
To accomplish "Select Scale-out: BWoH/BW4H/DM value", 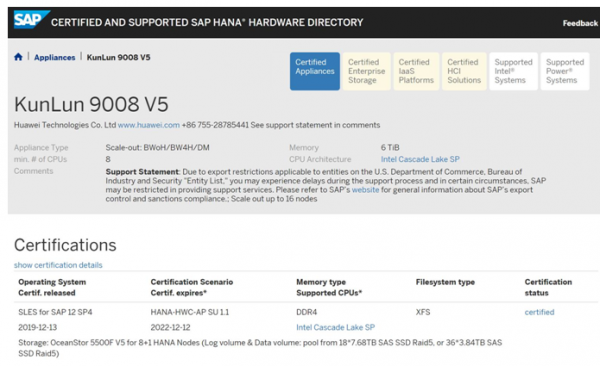I will [157, 148].
